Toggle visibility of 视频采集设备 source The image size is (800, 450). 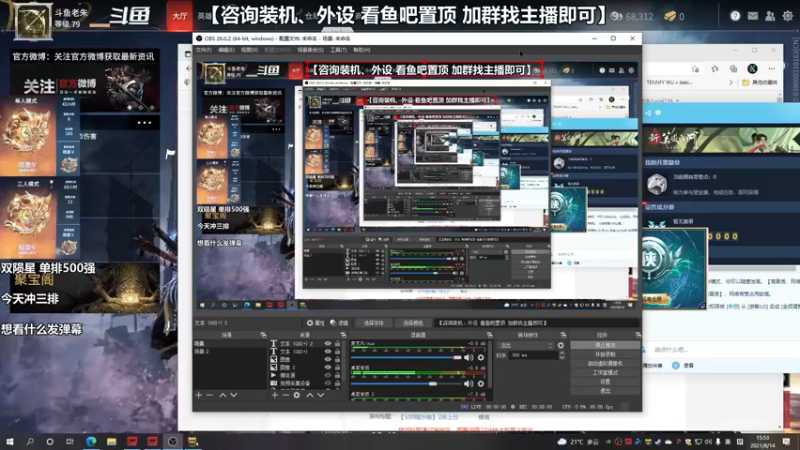[x=328, y=383]
